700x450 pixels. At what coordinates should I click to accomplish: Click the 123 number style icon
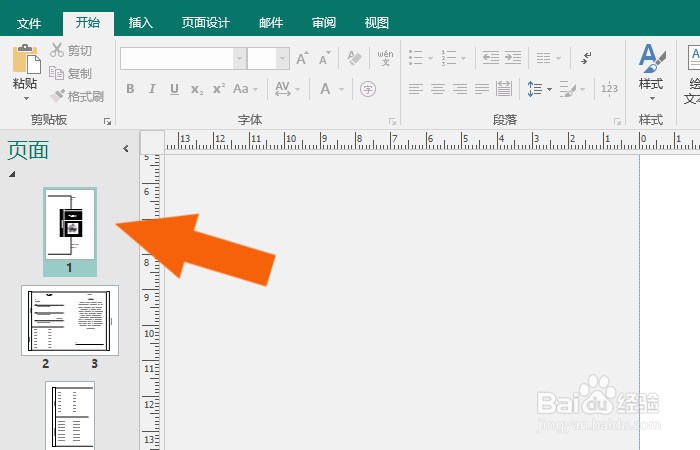tap(609, 89)
